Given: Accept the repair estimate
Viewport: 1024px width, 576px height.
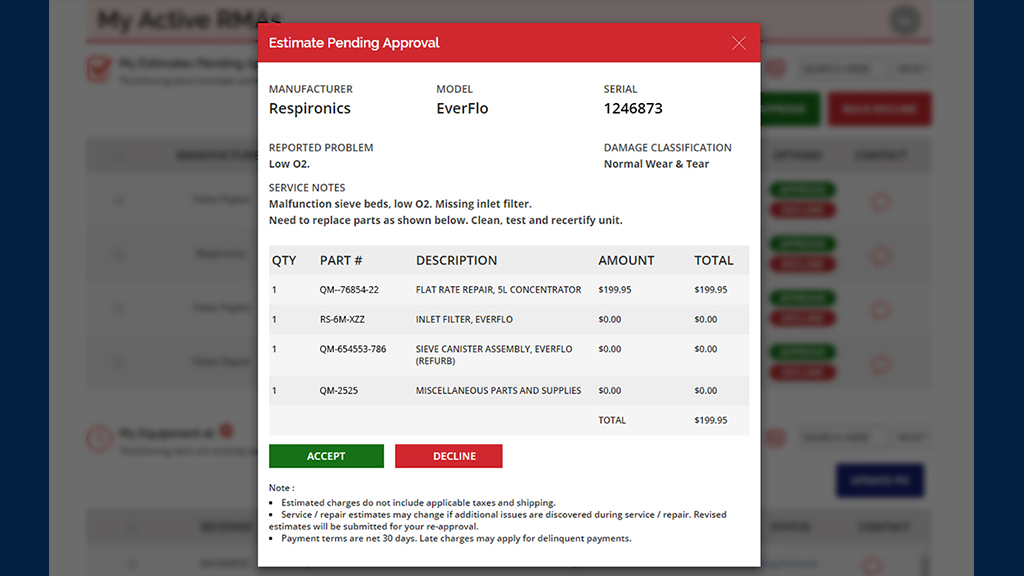Looking at the screenshot, I should [326, 456].
